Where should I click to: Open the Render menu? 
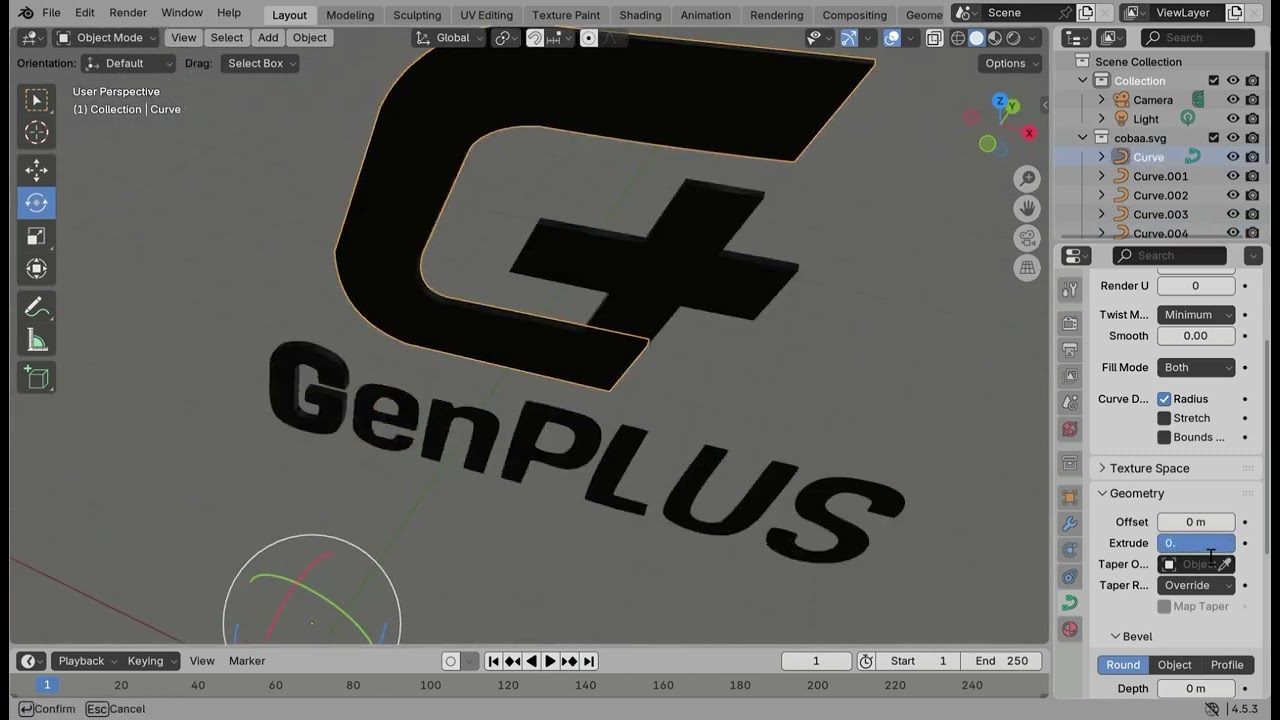point(128,13)
